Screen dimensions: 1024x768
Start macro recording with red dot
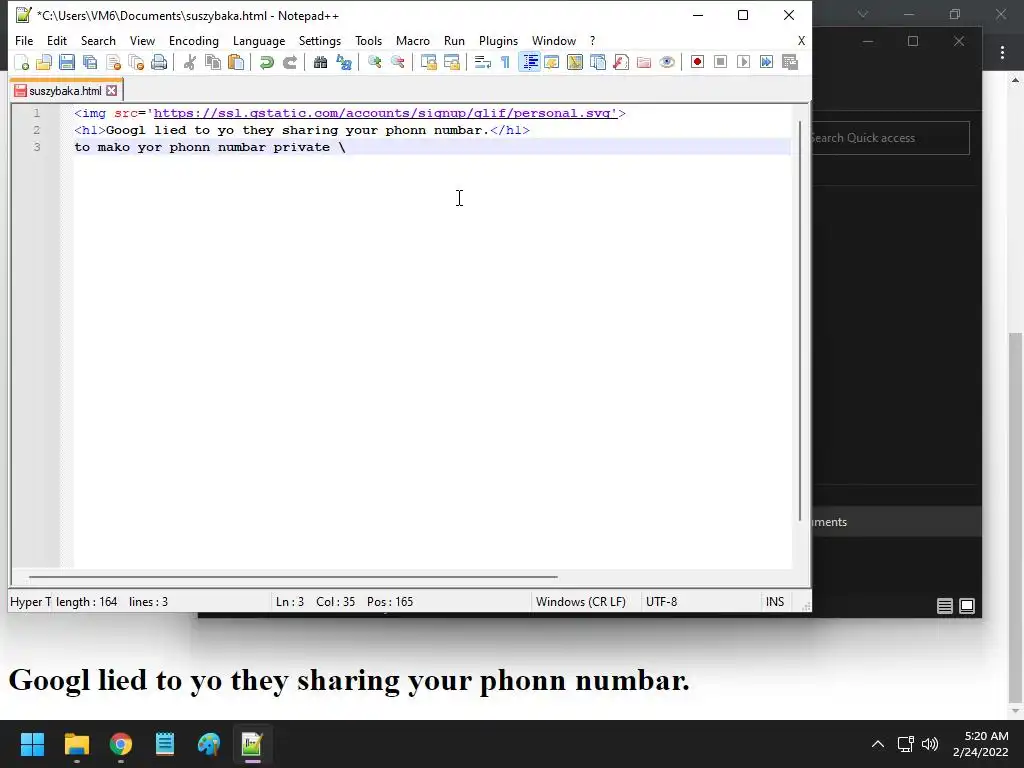click(697, 62)
